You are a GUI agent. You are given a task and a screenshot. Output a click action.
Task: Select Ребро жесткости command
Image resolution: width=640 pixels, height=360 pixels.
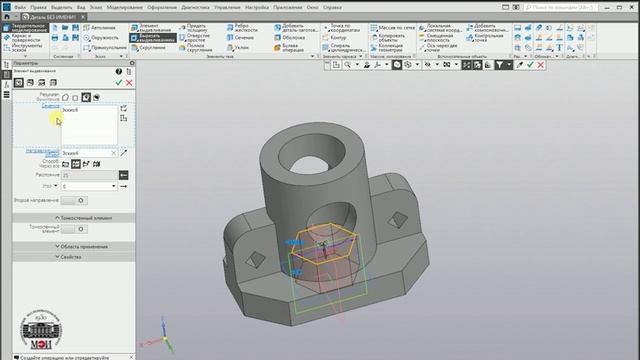pos(242,28)
